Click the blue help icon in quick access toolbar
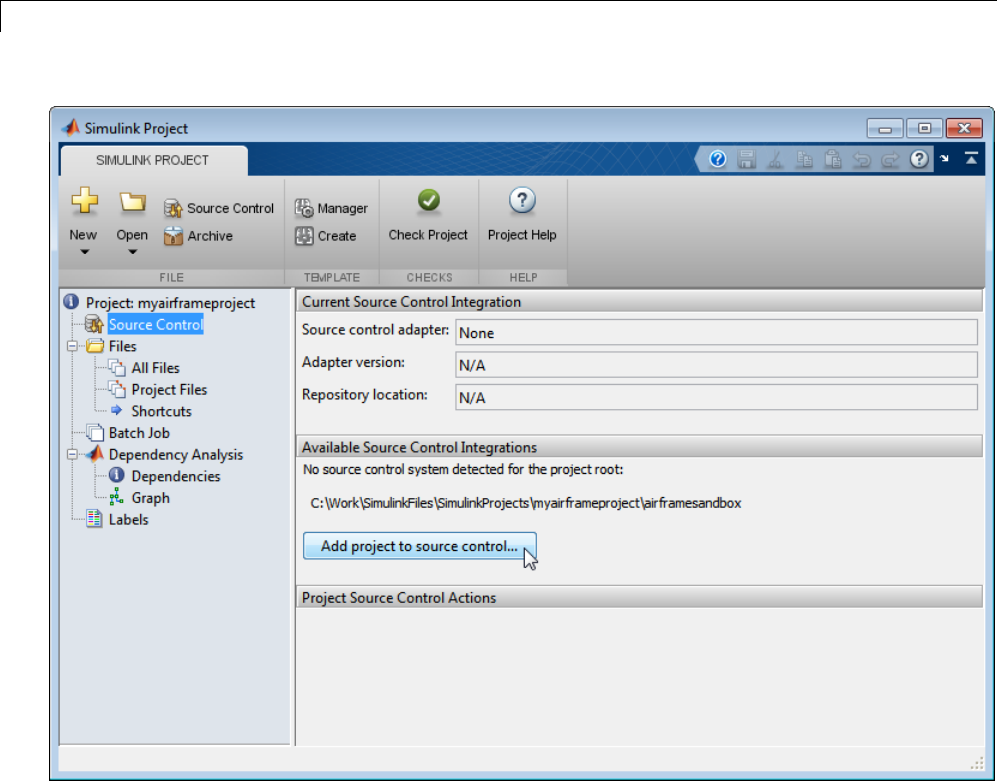 point(718,159)
